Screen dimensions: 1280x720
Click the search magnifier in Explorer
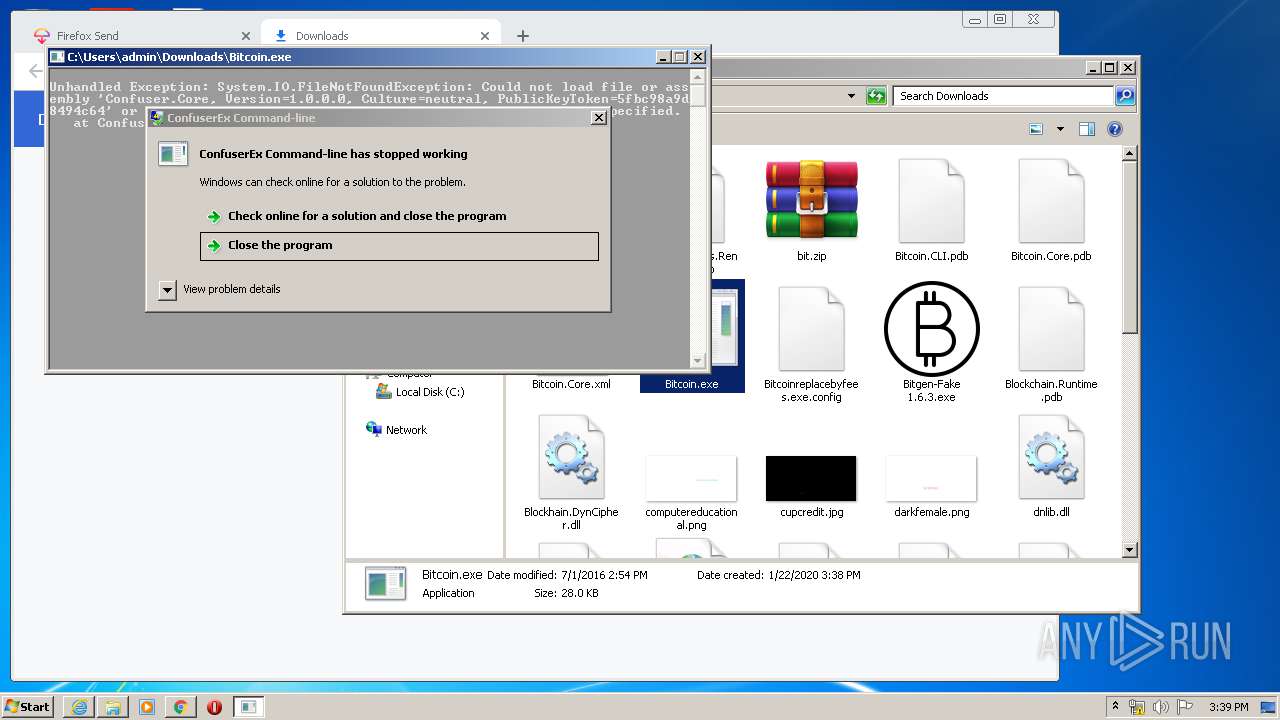(x=1125, y=96)
